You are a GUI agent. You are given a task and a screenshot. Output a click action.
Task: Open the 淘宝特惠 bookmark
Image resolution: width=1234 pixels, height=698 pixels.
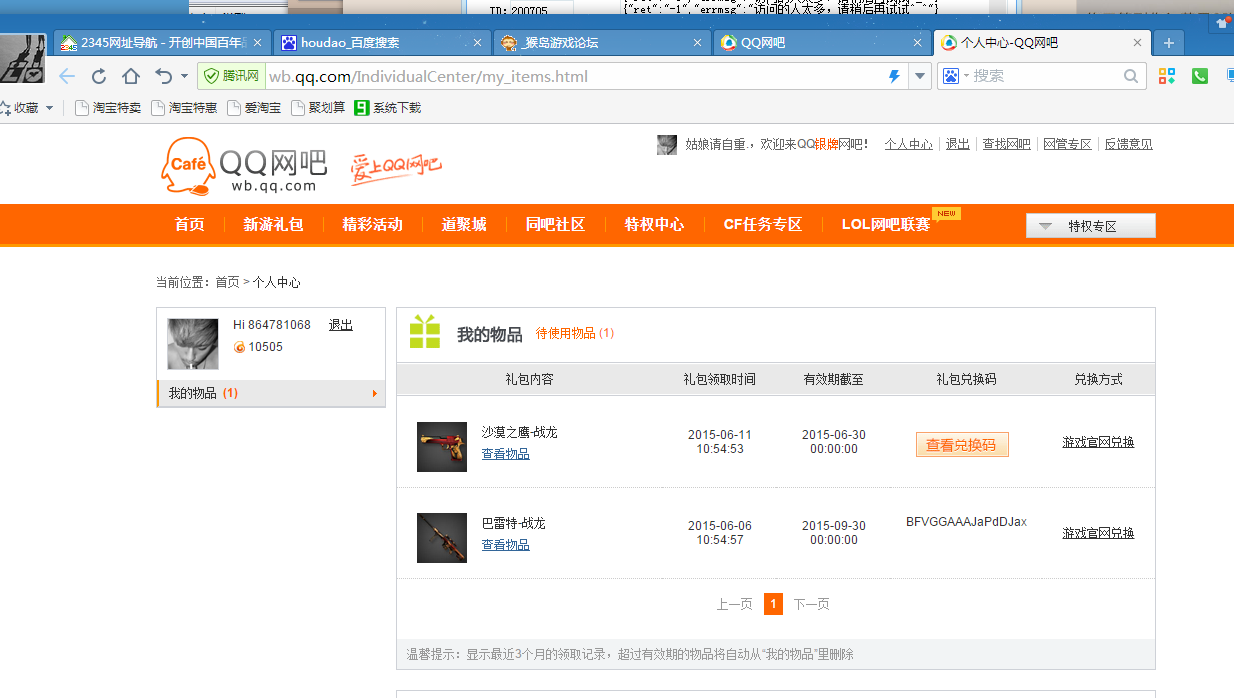click(184, 108)
